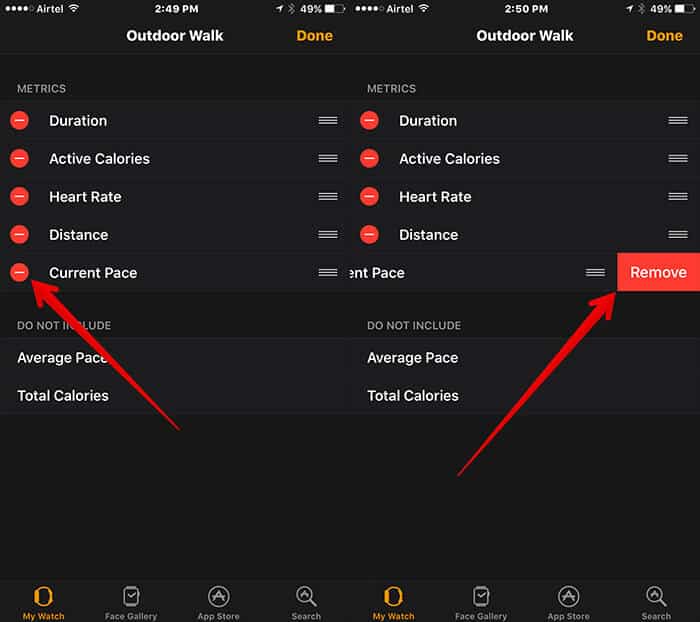Tap the red minus beside Duration, left screen
Screen dimensions: 700x622
(x=20, y=121)
